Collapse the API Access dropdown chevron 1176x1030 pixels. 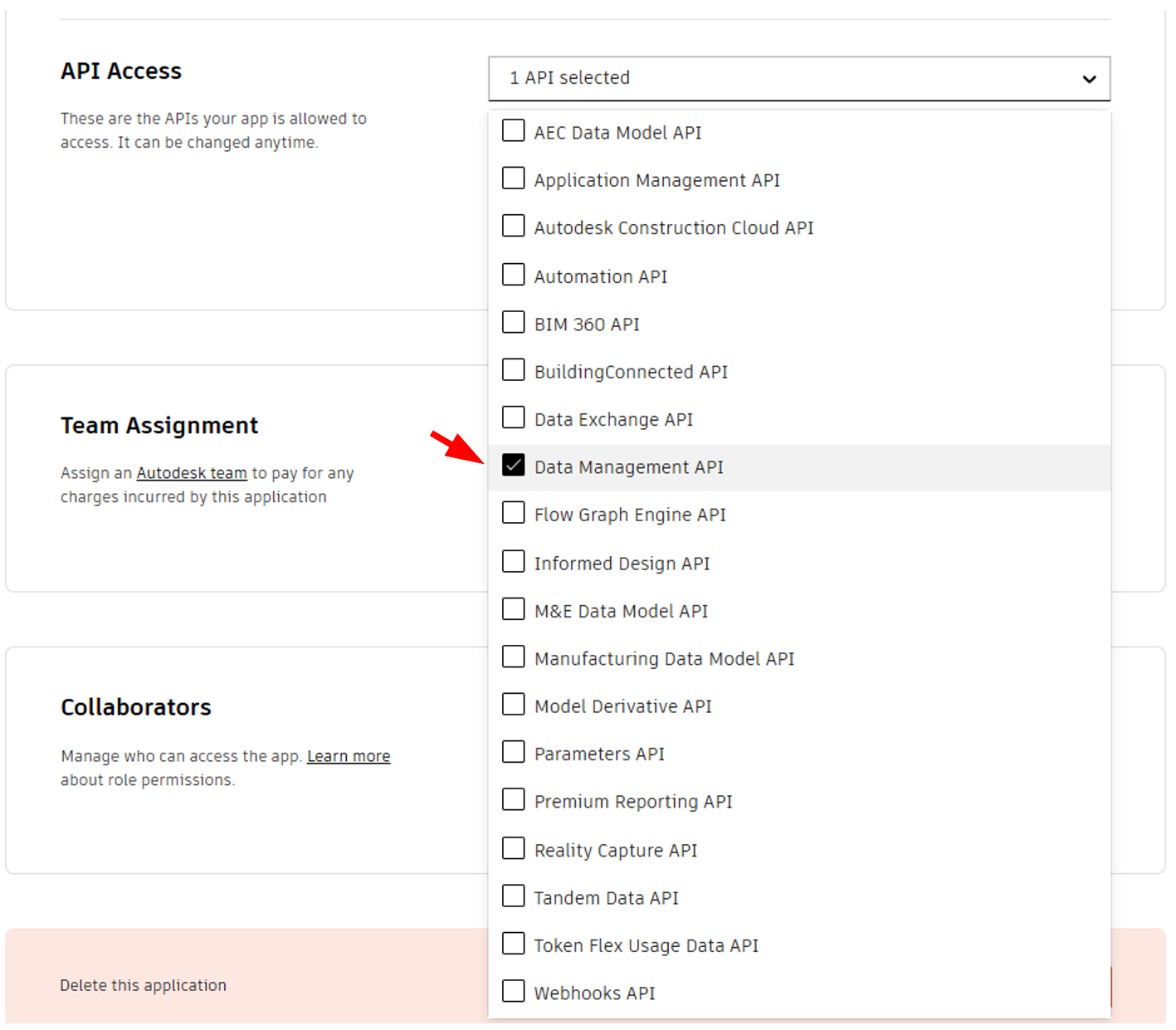tap(1089, 79)
